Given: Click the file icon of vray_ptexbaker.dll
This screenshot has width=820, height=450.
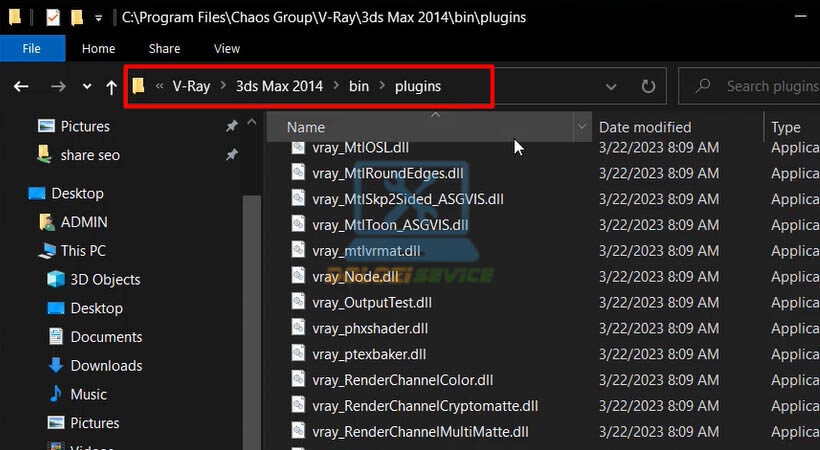Looking at the screenshot, I should pos(298,353).
